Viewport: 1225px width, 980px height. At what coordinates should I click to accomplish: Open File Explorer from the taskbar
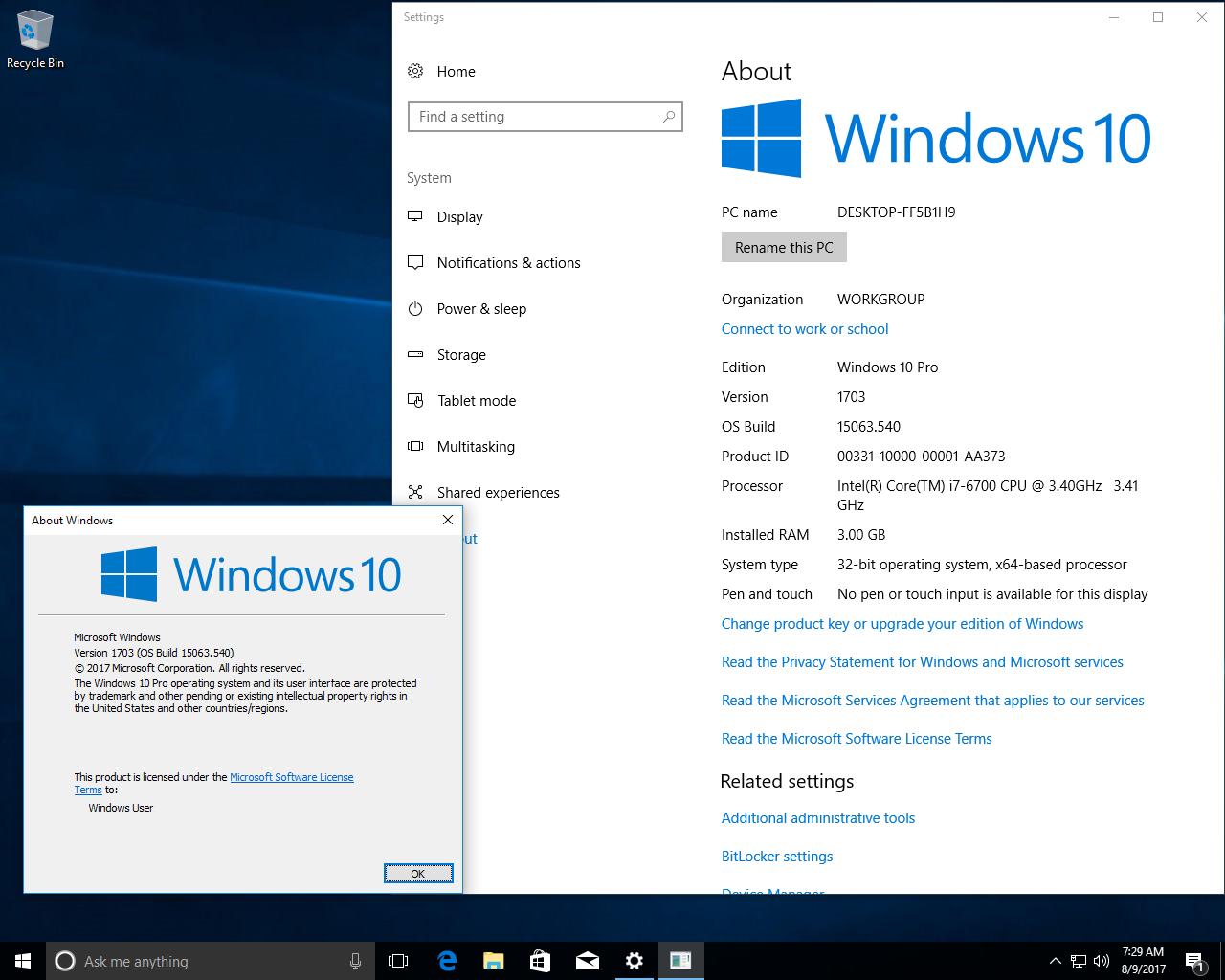[494, 961]
